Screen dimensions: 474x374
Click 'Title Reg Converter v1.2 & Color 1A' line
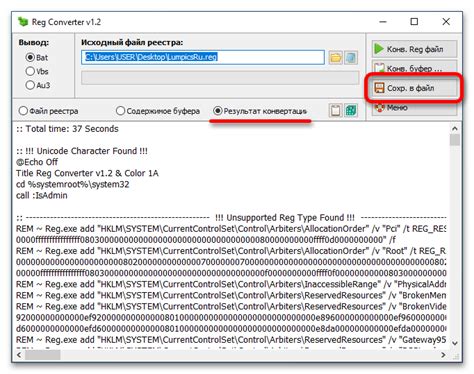(87, 173)
